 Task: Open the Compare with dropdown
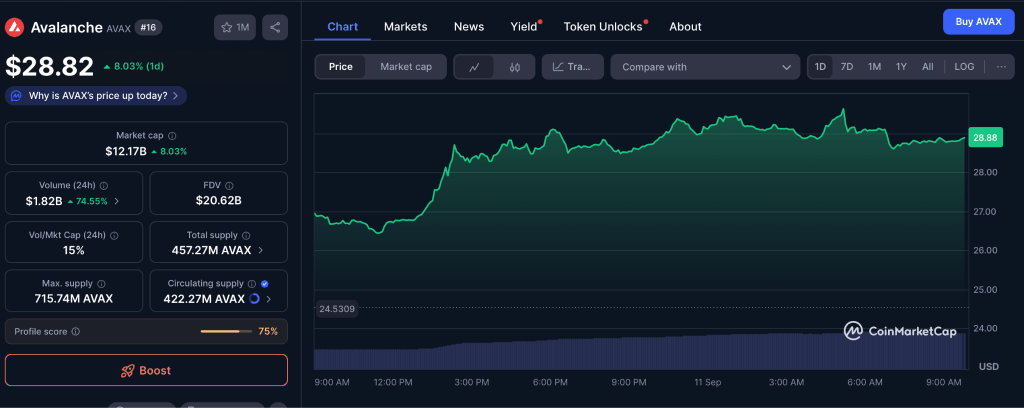pyautogui.click(x=705, y=67)
